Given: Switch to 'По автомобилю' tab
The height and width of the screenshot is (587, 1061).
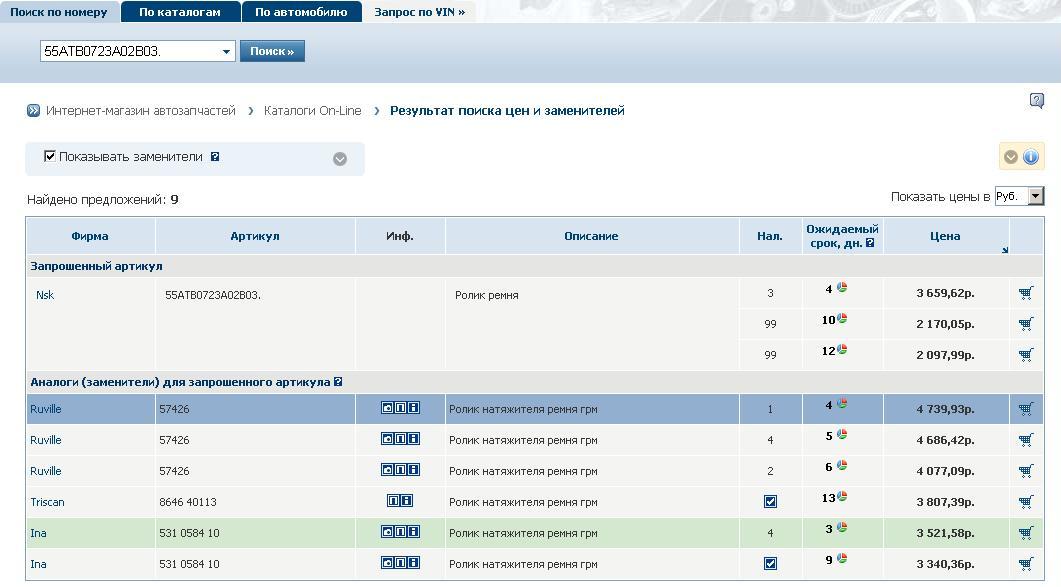Looking at the screenshot, I should click(x=301, y=12).
